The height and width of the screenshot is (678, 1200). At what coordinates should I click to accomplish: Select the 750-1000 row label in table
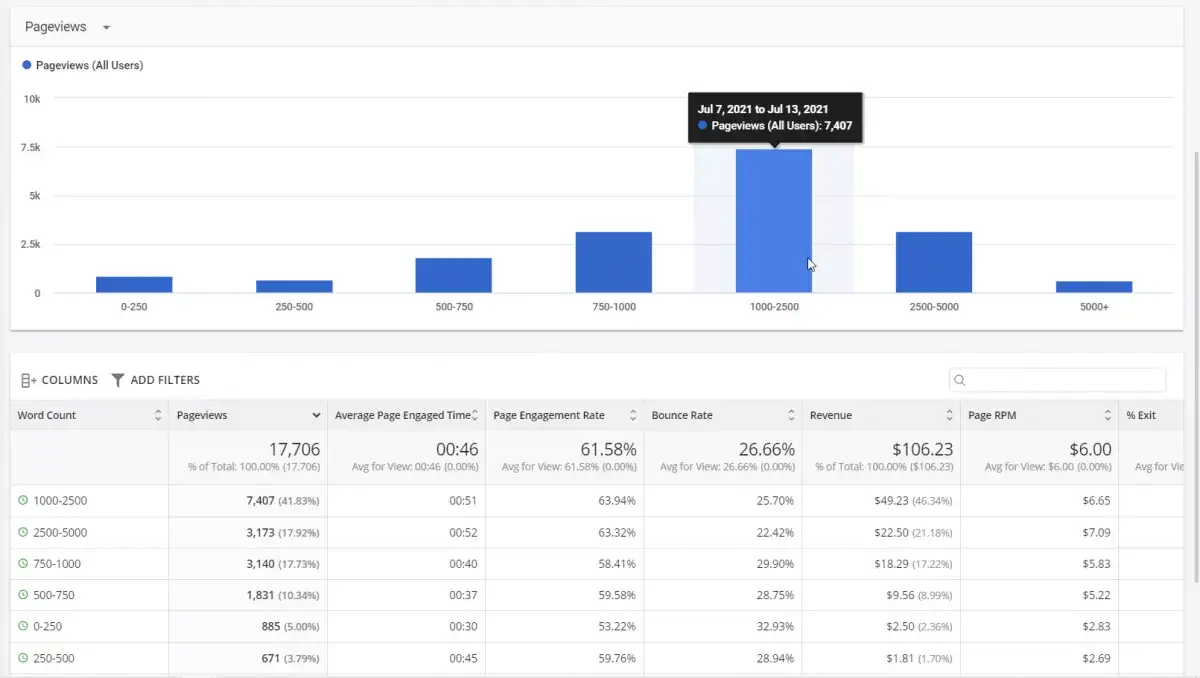(57, 564)
